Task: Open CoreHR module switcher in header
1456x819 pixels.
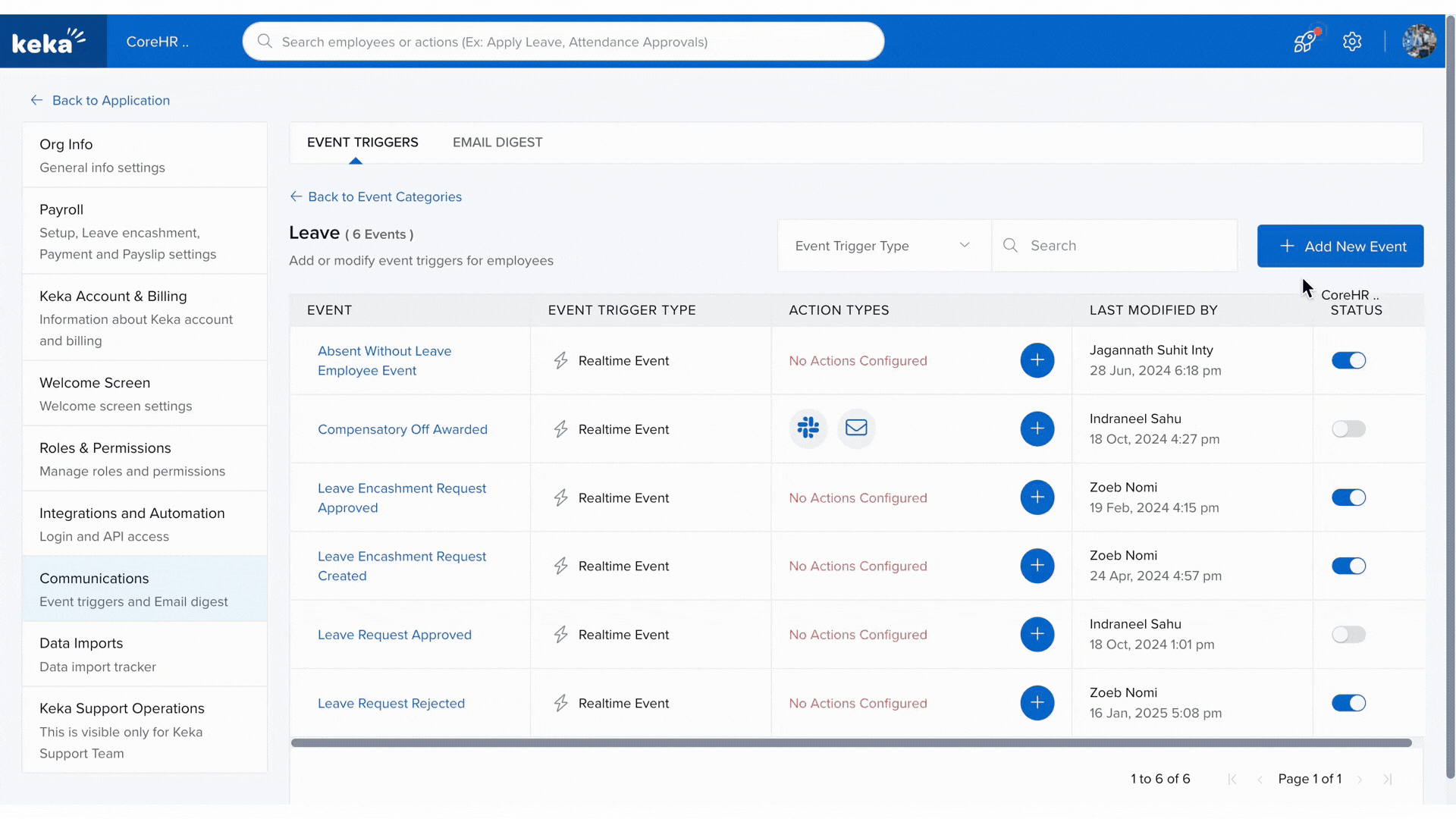Action: (158, 42)
